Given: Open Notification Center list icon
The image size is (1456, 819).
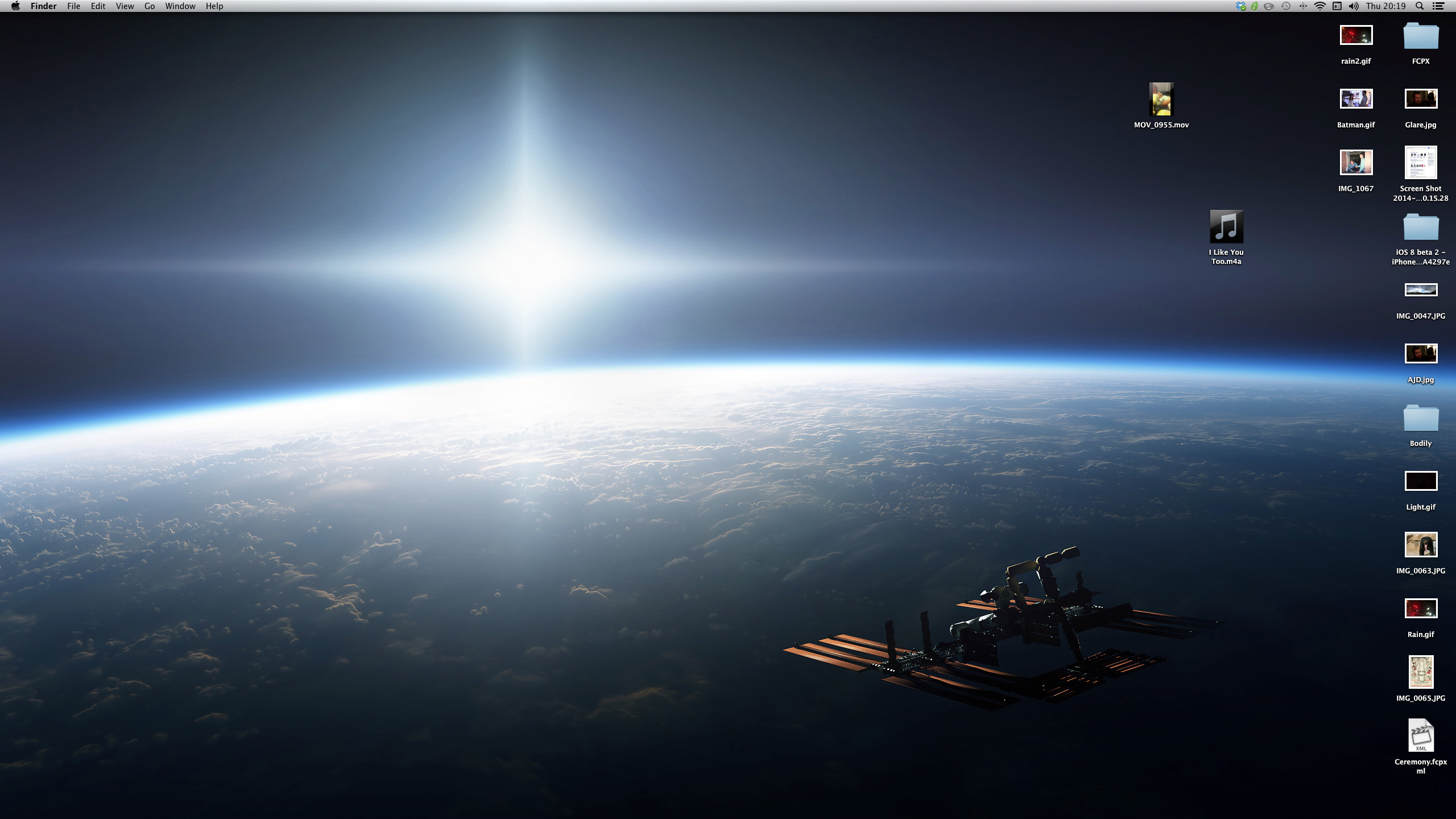Looking at the screenshot, I should click(1438, 6).
